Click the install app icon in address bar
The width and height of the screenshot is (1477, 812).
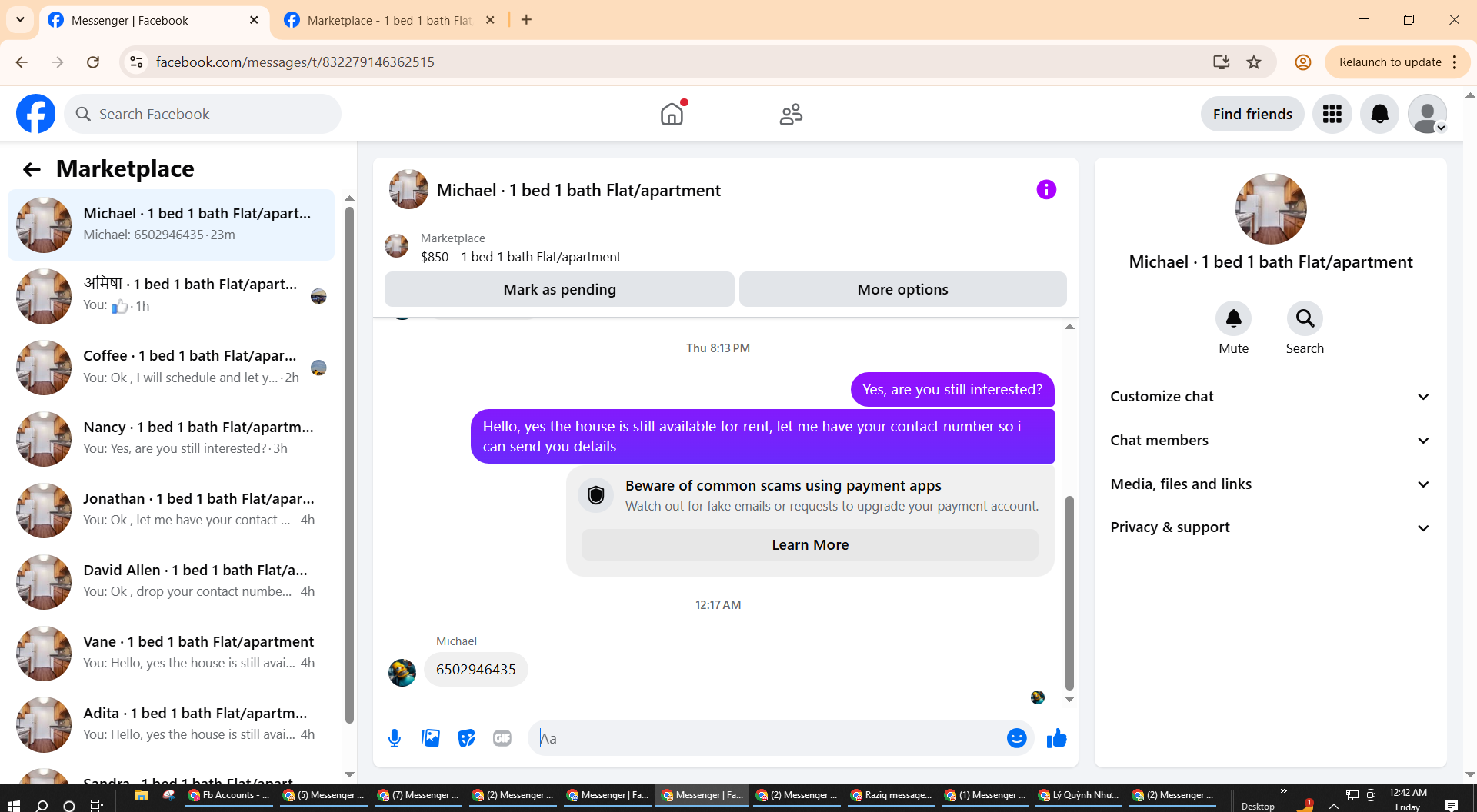coord(1221,62)
